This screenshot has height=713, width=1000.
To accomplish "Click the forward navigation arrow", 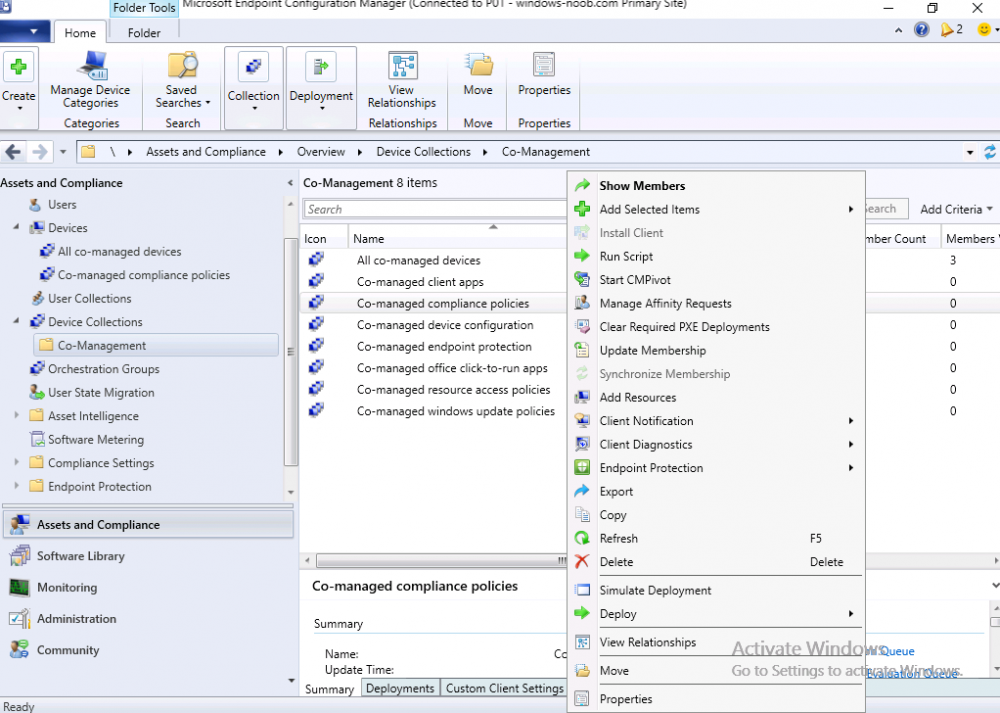I will pyautogui.click(x=40, y=152).
